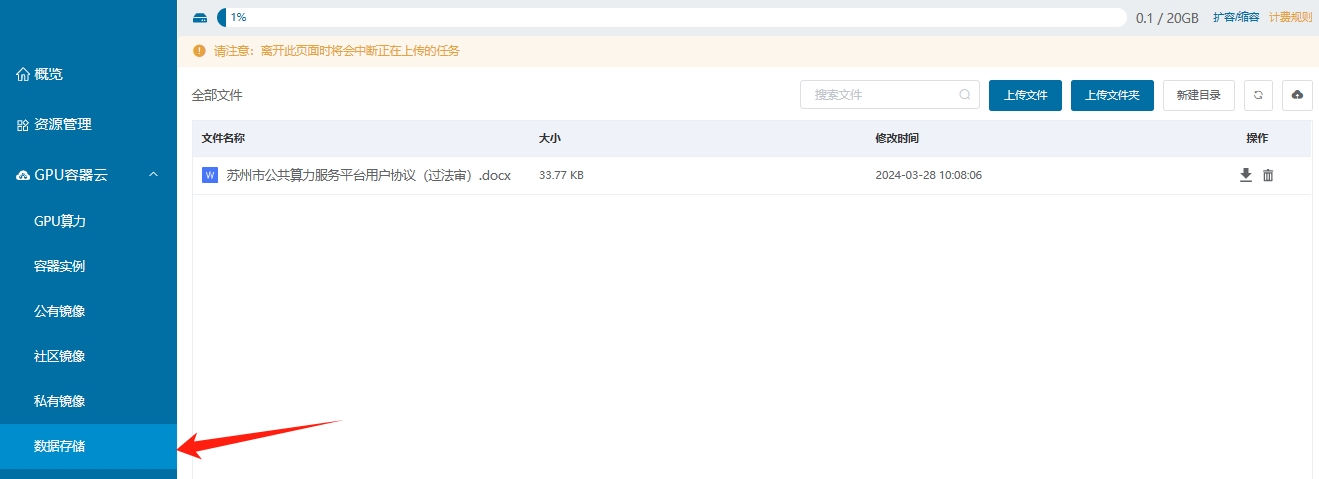The image size is (1319, 479).
Task: Click the 1% storage usage progress bar
Action: coord(671,17)
